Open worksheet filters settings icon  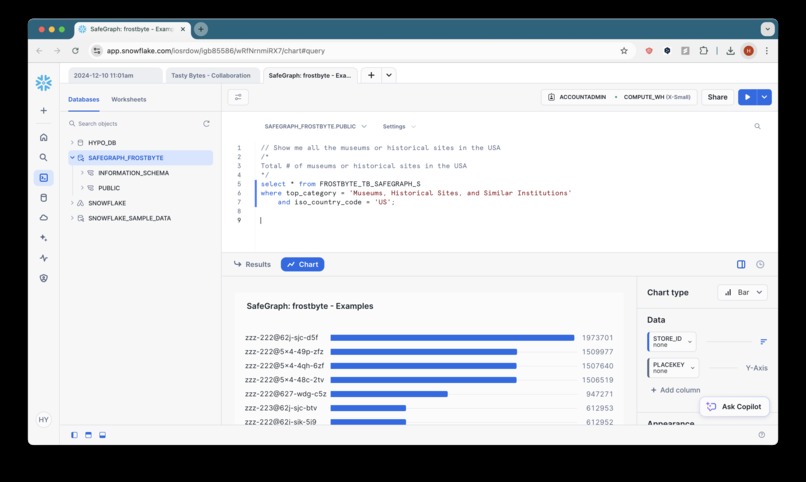point(238,97)
